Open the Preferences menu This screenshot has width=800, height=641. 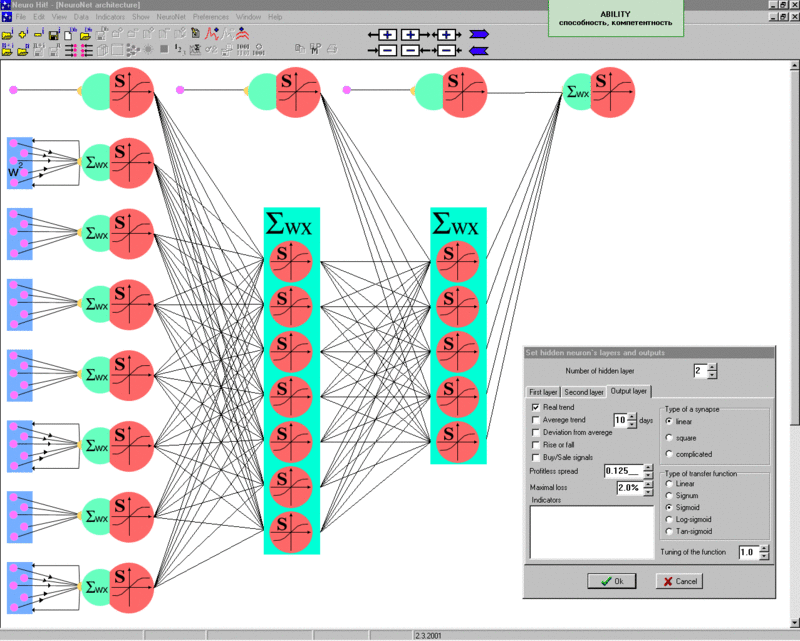click(x=211, y=17)
